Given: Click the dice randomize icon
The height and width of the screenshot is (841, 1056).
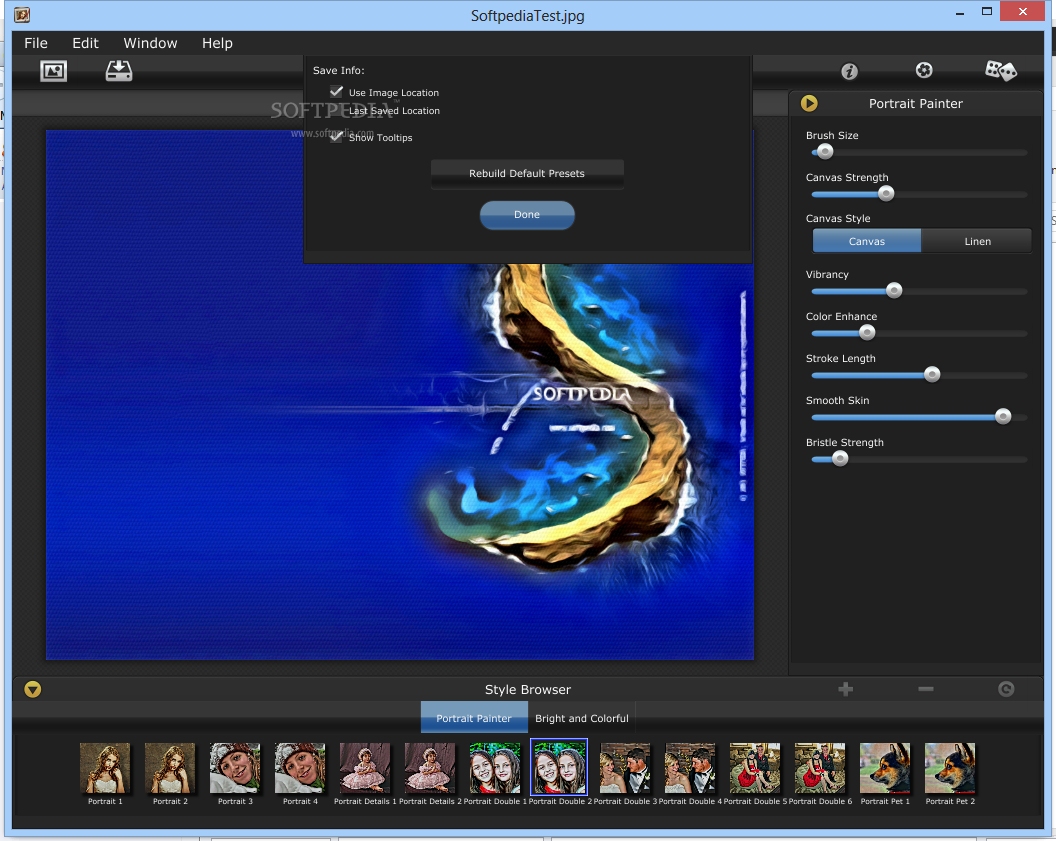Looking at the screenshot, I should pyautogui.click(x=1000, y=70).
